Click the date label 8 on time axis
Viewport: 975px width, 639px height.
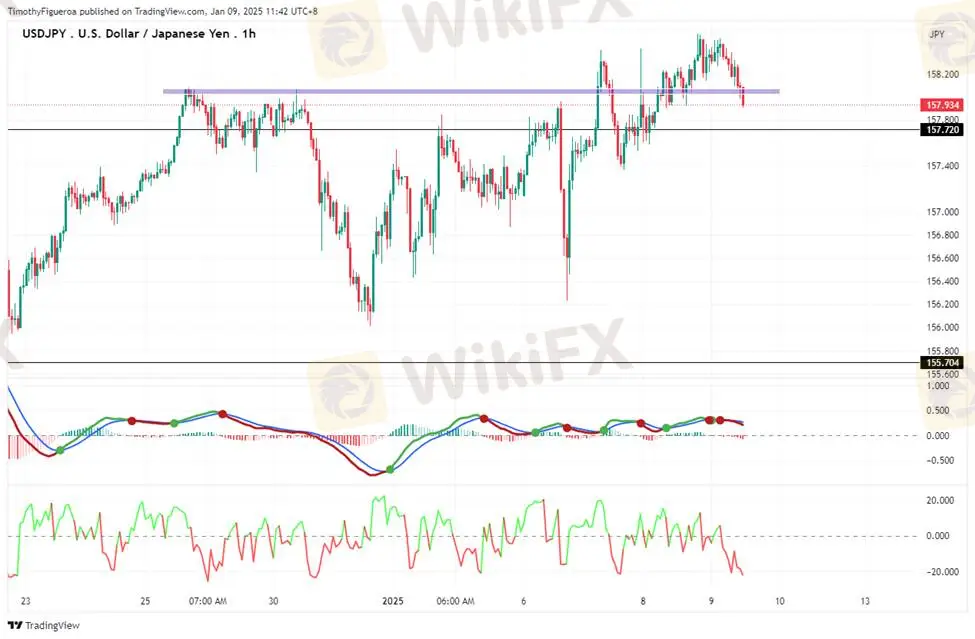coord(643,601)
